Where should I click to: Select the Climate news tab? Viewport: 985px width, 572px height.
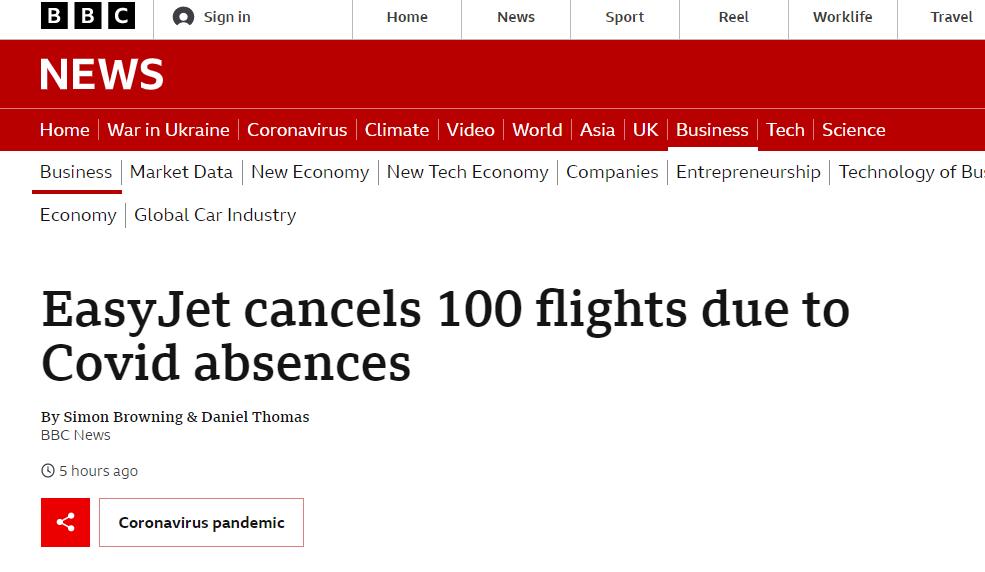point(396,130)
